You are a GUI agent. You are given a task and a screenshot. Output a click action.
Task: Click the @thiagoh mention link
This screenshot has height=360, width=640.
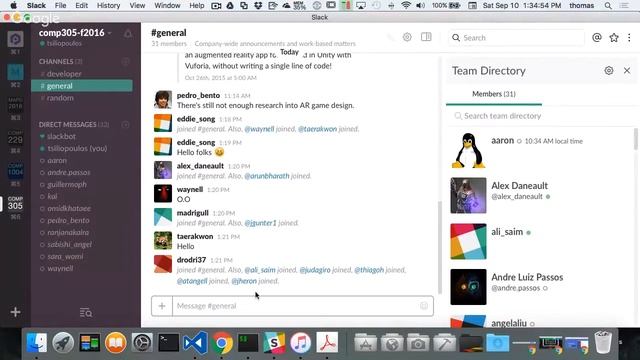point(369,270)
